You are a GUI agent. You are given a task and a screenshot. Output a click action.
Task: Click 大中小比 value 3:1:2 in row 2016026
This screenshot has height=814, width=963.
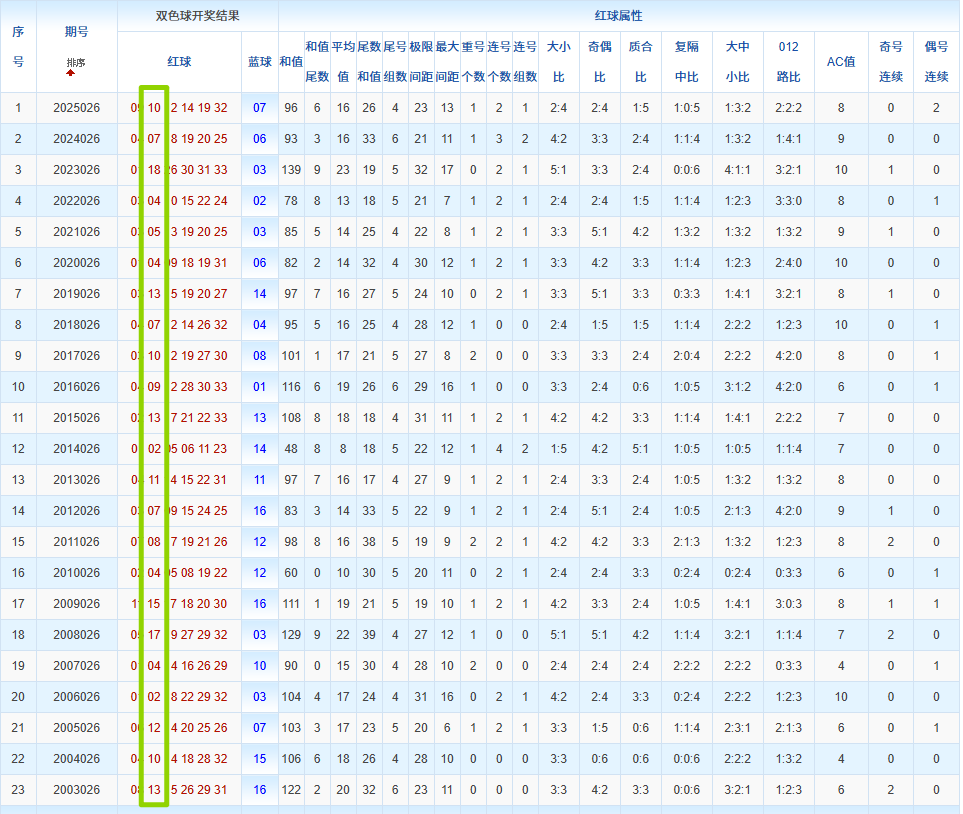pyautogui.click(x=738, y=387)
